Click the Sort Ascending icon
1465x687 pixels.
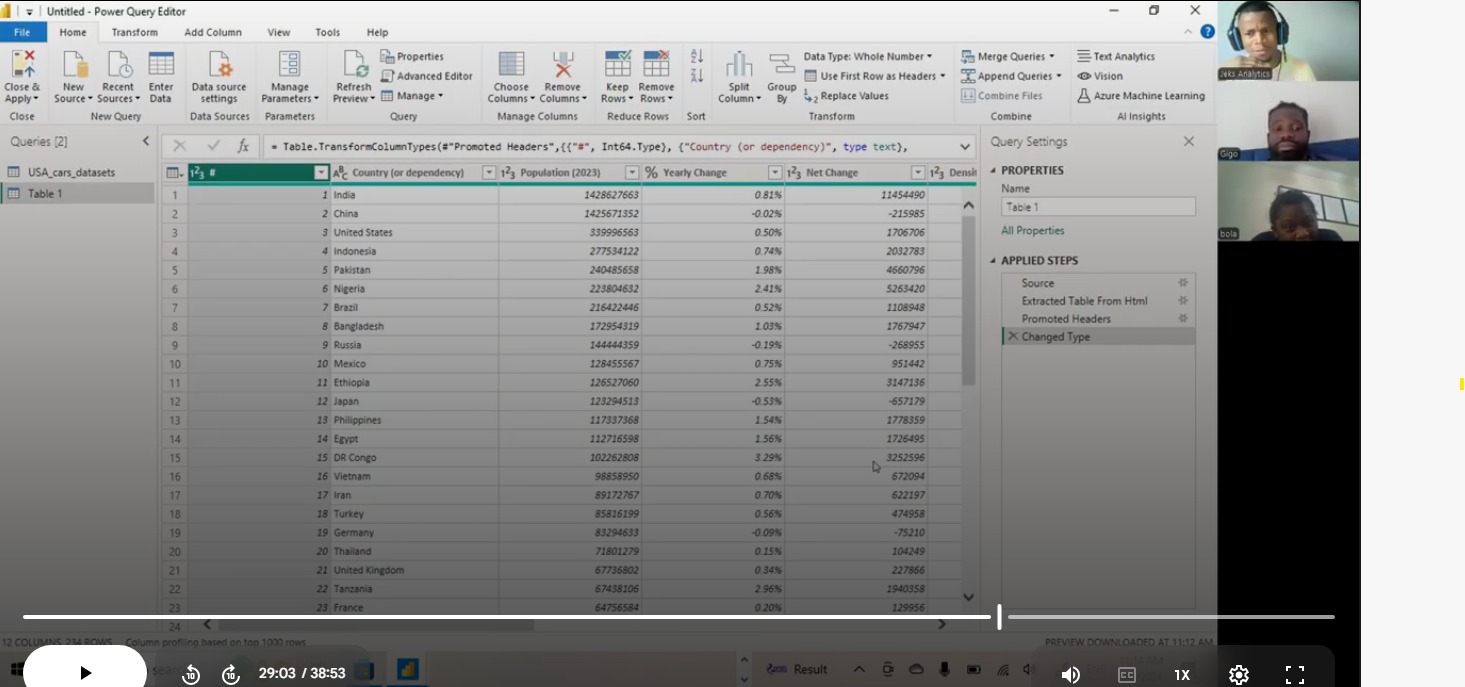coord(697,56)
